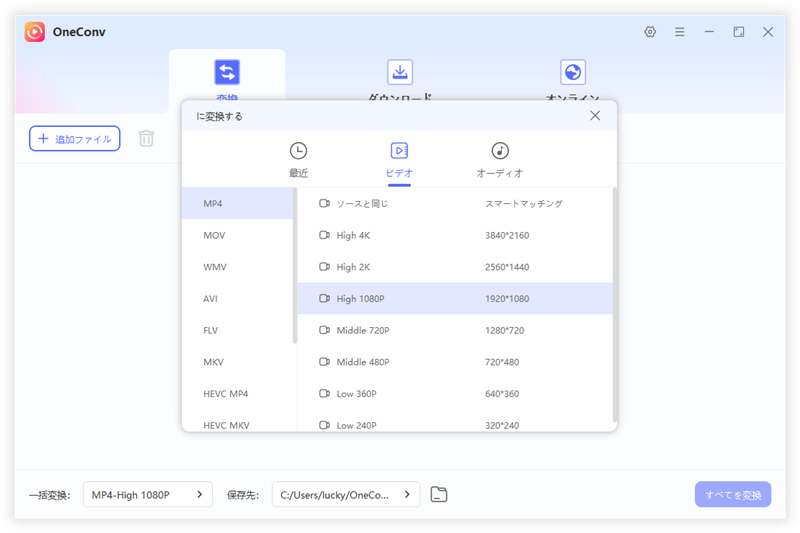Image resolution: width=800 pixels, height=533 pixels.
Task: Select Middle 480P preset
Action: [455, 362]
